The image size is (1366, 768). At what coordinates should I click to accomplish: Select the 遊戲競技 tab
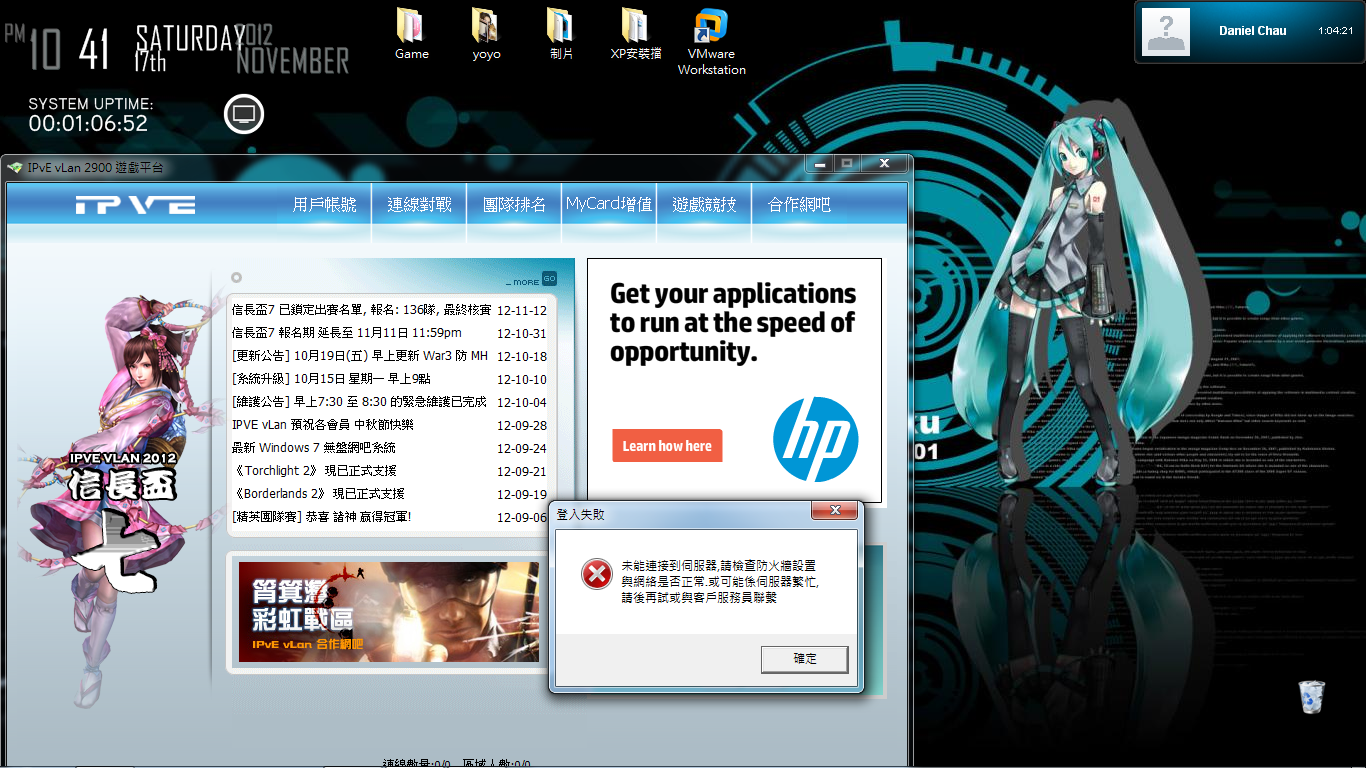point(704,204)
